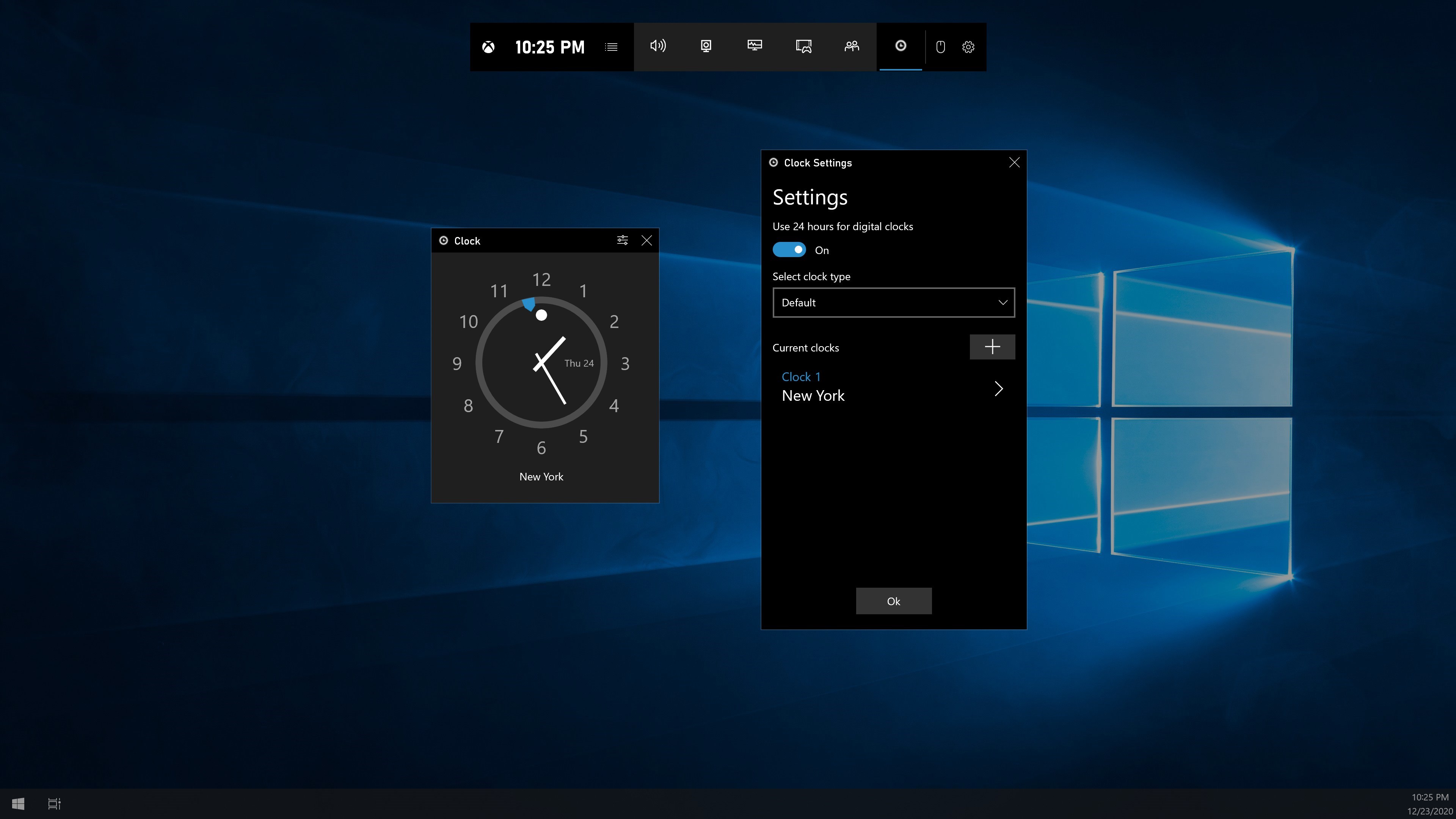Click the Windows Start button
This screenshot has width=1456, height=819.
(17, 803)
